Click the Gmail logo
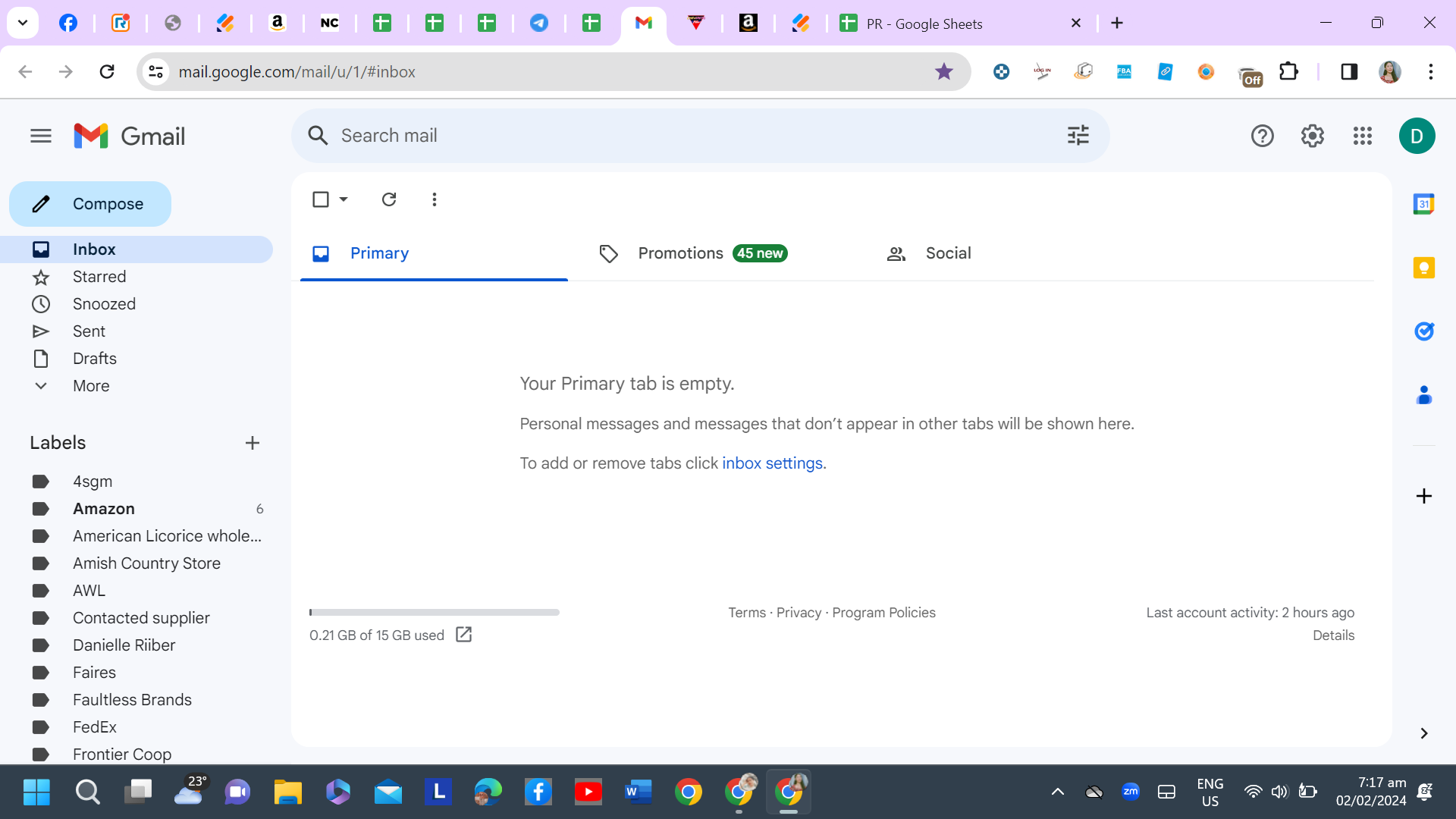The height and width of the screenshot is (819, 1456). [130, 136]
